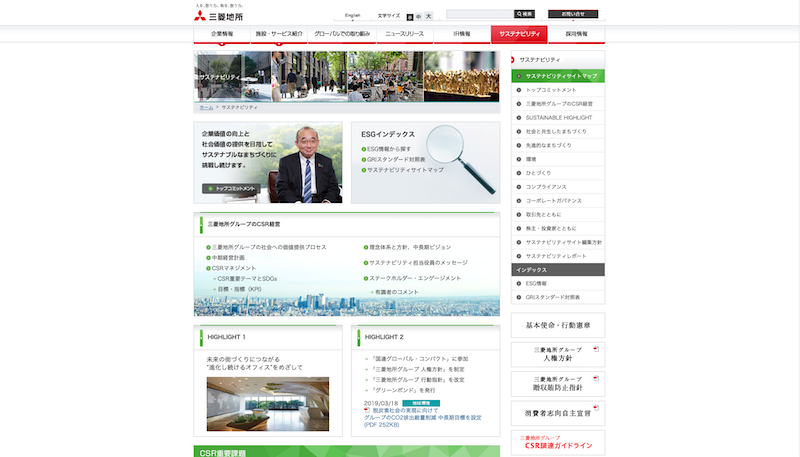The image size is (800, 457).
Task: Open グローバルでの取り組み navigation item
Action: point(342,34)
